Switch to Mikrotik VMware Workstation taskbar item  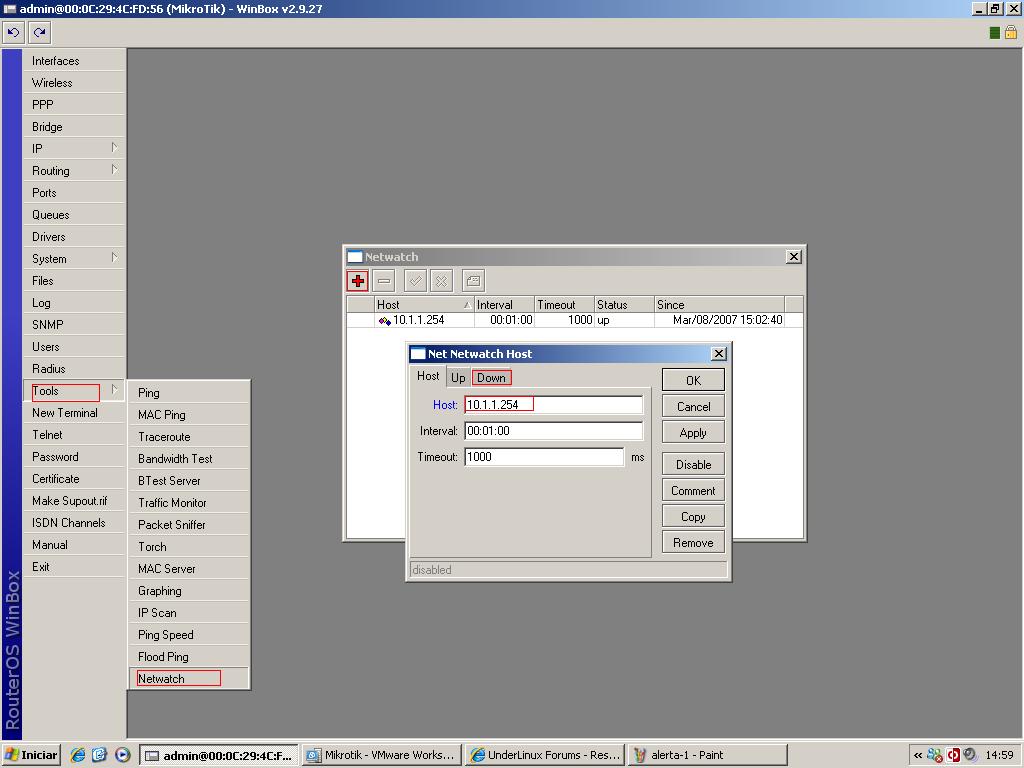[x=381, y=755]
